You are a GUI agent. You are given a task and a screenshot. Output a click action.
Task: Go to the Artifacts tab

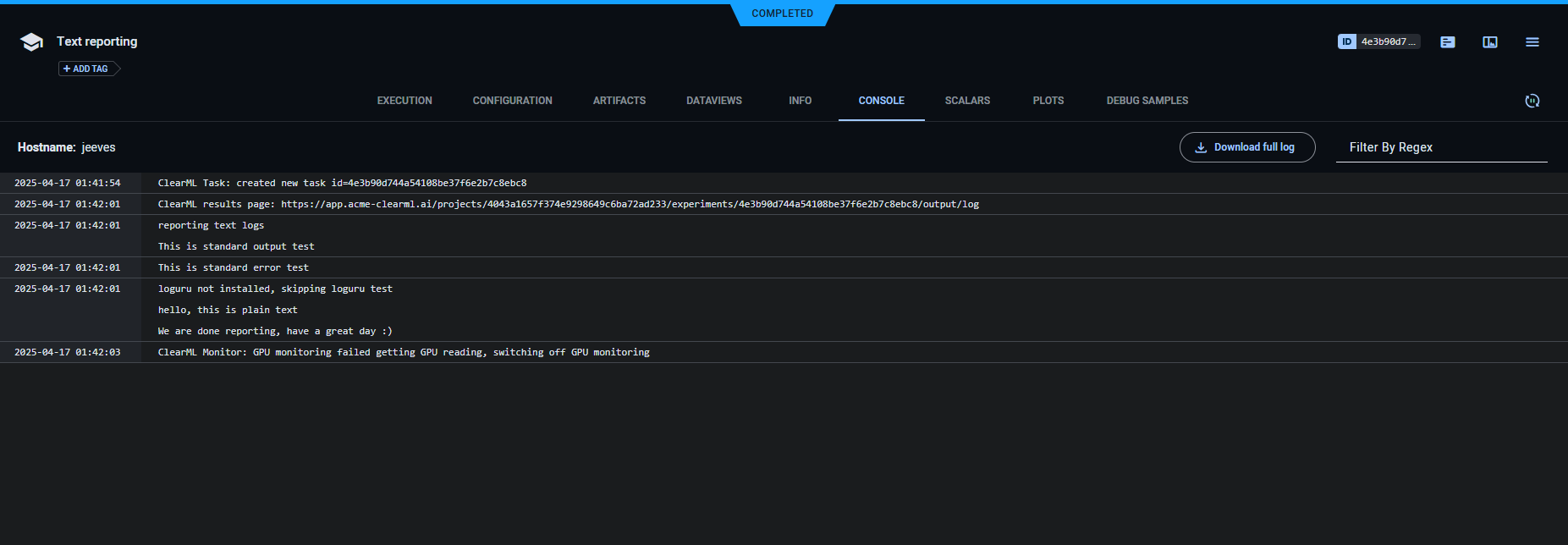[619, 101]
